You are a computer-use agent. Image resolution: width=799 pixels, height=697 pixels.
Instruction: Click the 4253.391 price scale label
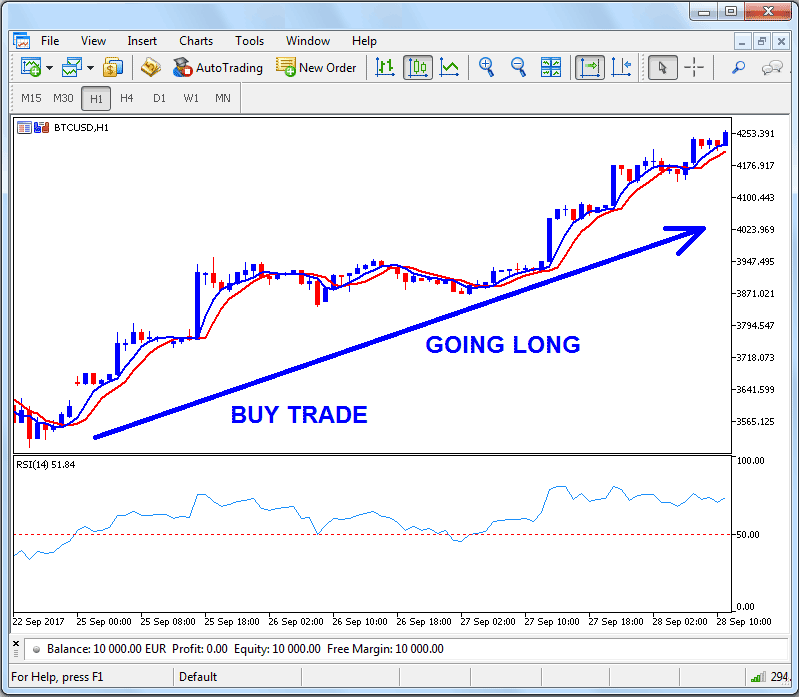click(x=755, y=133)
